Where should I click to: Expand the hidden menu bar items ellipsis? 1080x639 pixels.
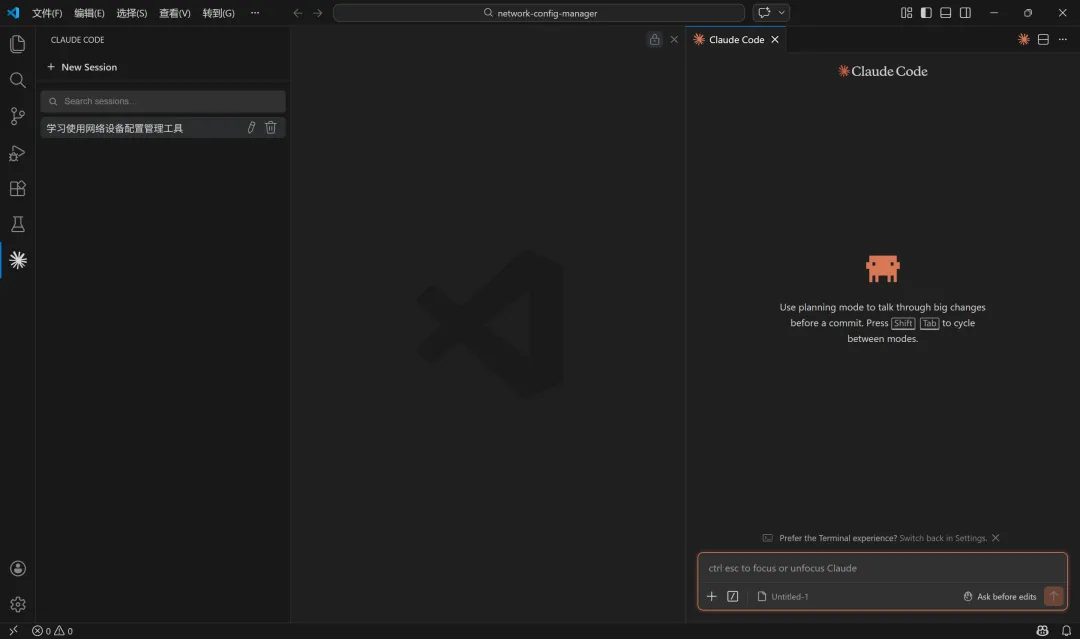point(255,13)
